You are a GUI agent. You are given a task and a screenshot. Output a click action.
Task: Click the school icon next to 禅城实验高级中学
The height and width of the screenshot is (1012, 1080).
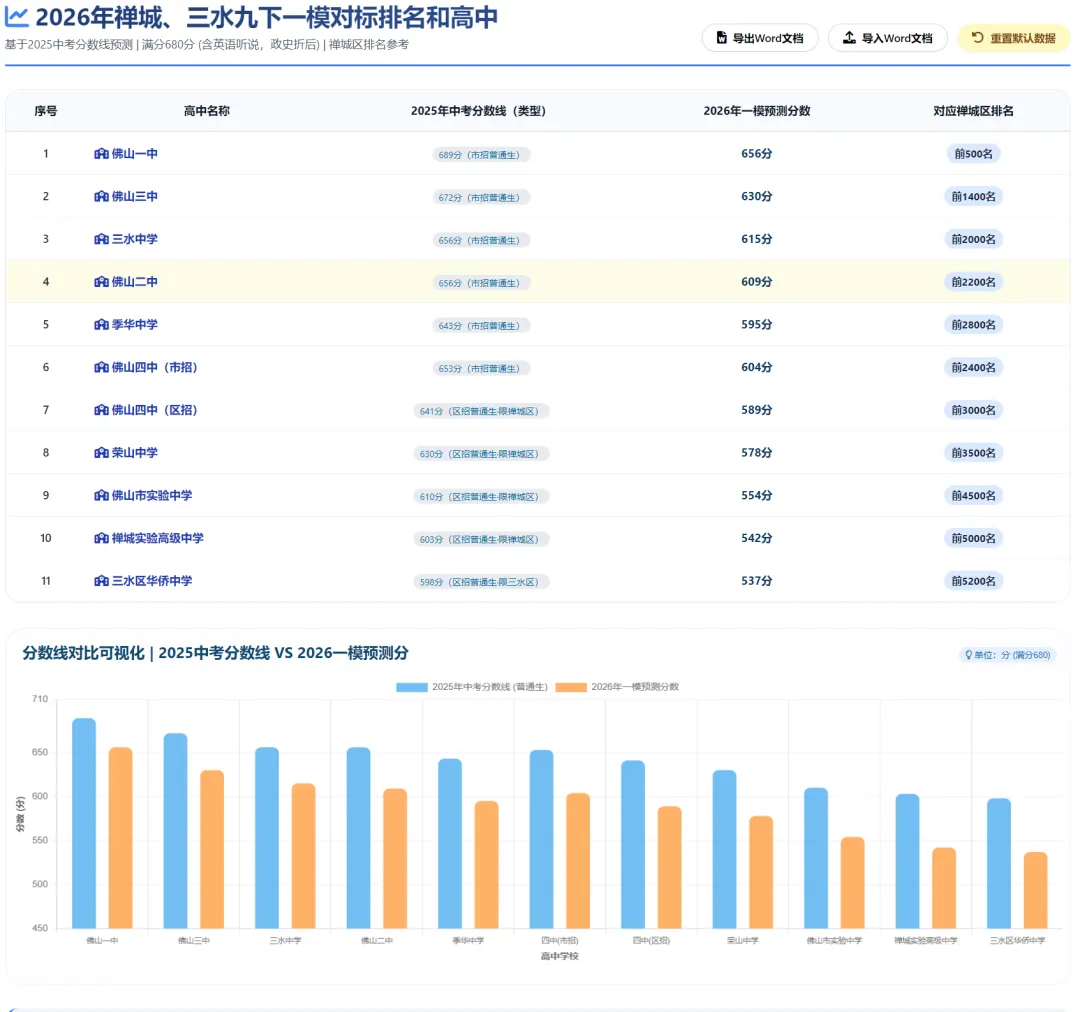tap(101, 538)
